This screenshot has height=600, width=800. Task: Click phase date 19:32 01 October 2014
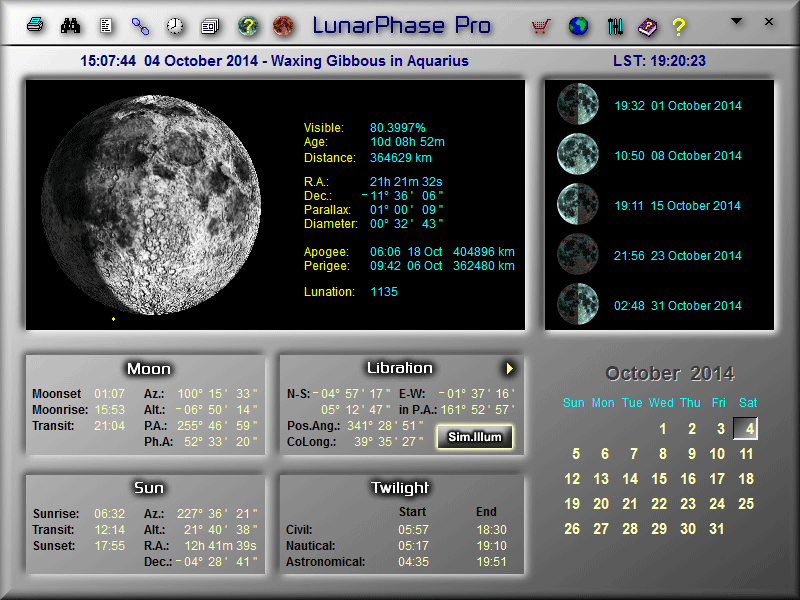pyautogui.click(x=678, y=106)
